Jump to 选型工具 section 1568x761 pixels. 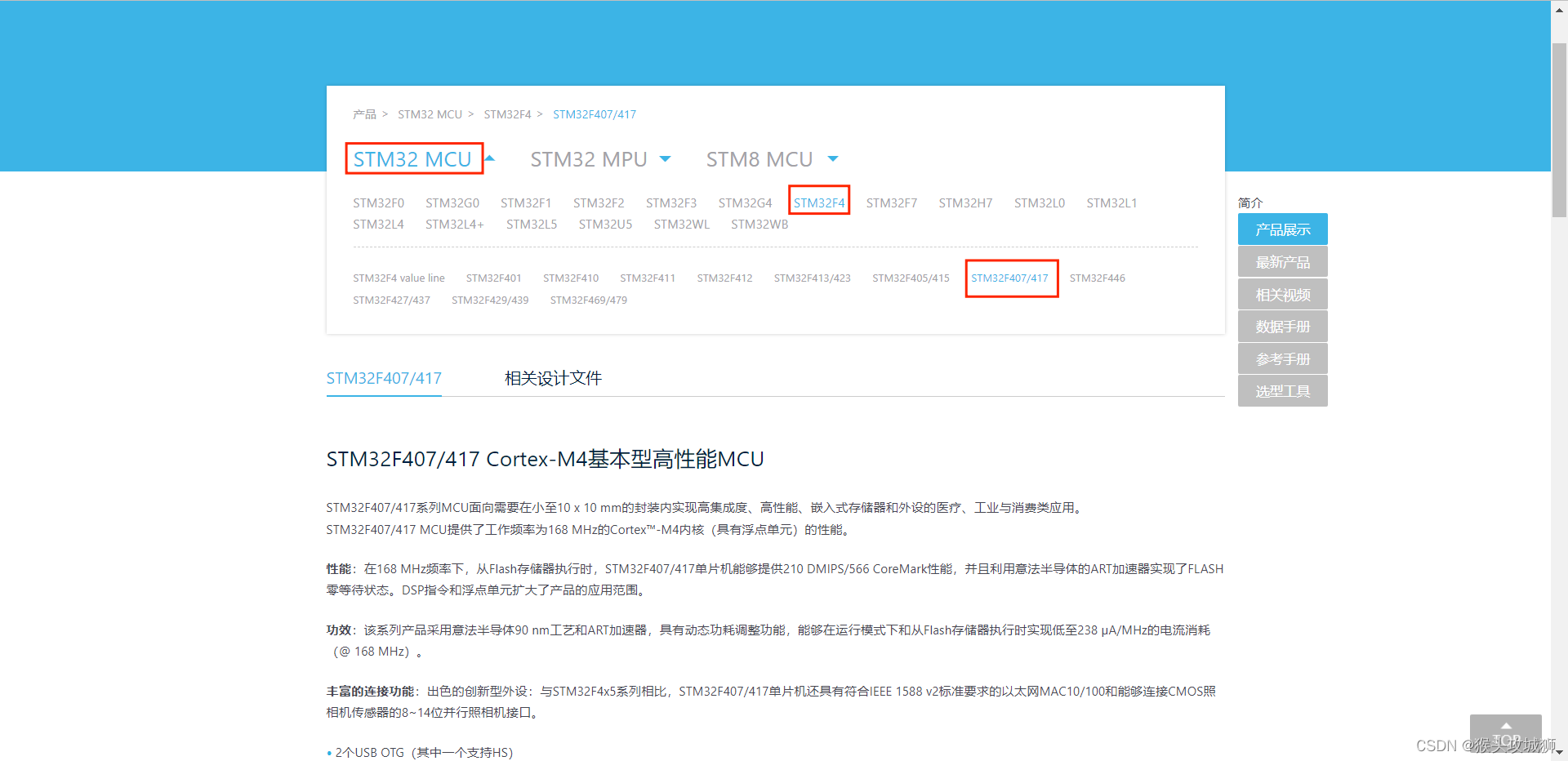1283,391
